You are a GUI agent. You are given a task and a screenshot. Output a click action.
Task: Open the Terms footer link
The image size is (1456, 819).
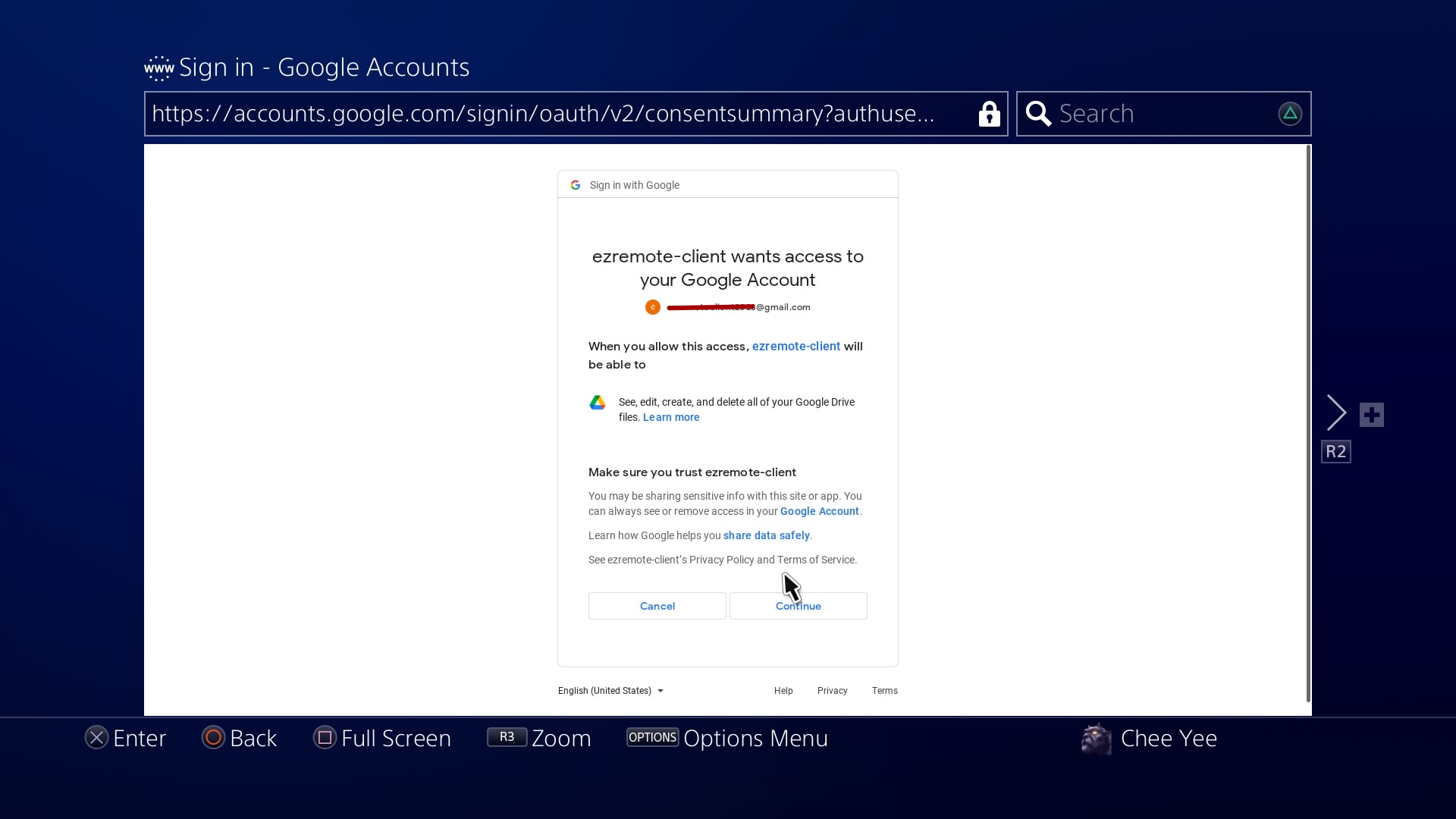click(884, 691)
